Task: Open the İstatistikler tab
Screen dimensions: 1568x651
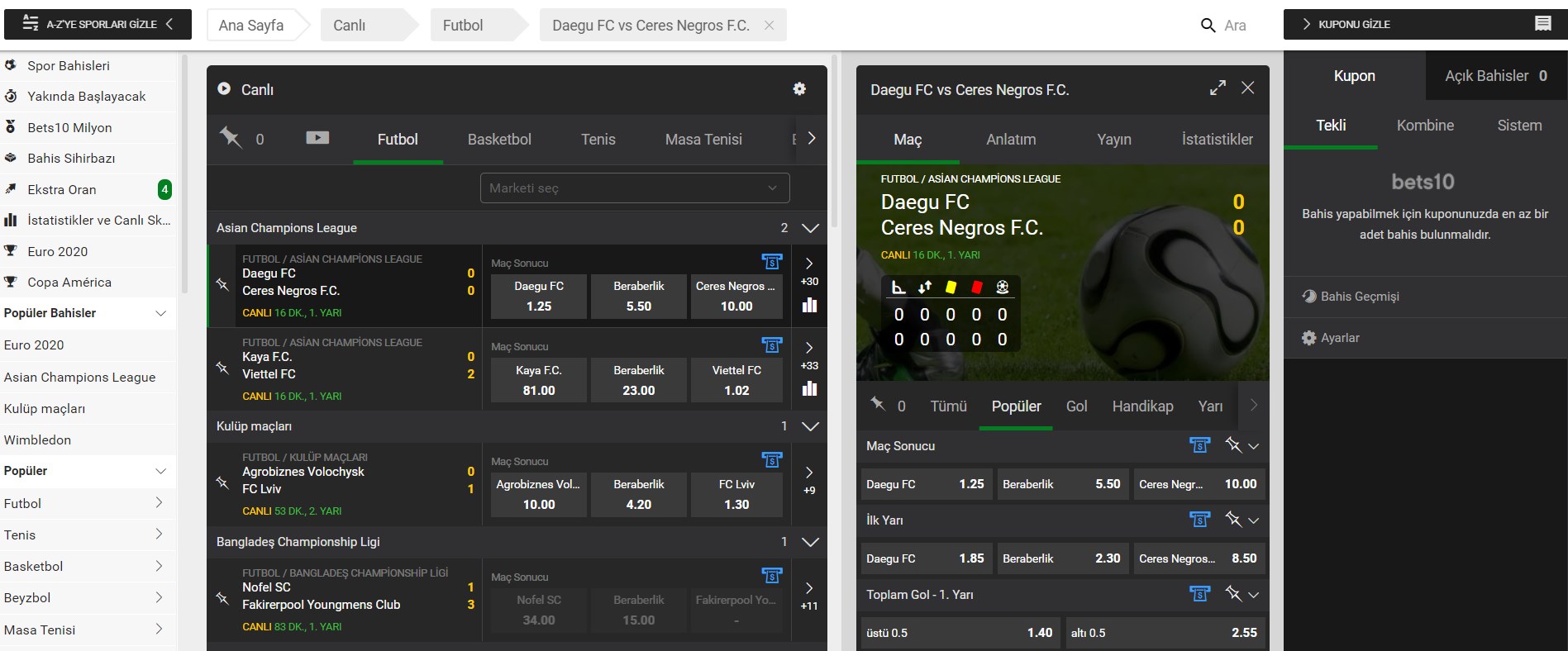Action: 1217,140
